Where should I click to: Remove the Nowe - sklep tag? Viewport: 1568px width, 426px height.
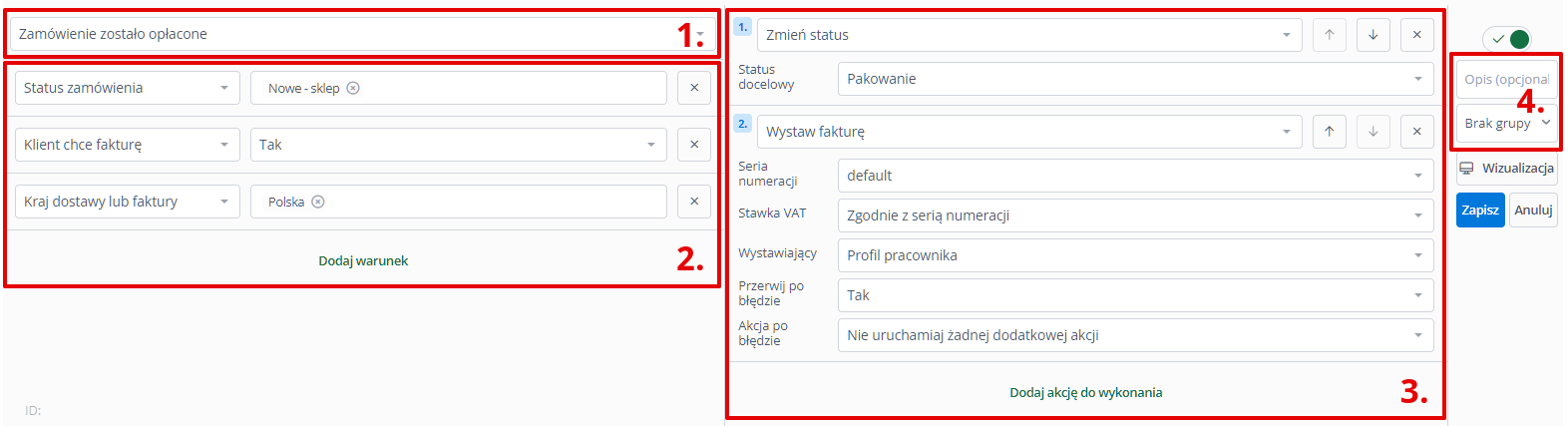tap(353, 88)
